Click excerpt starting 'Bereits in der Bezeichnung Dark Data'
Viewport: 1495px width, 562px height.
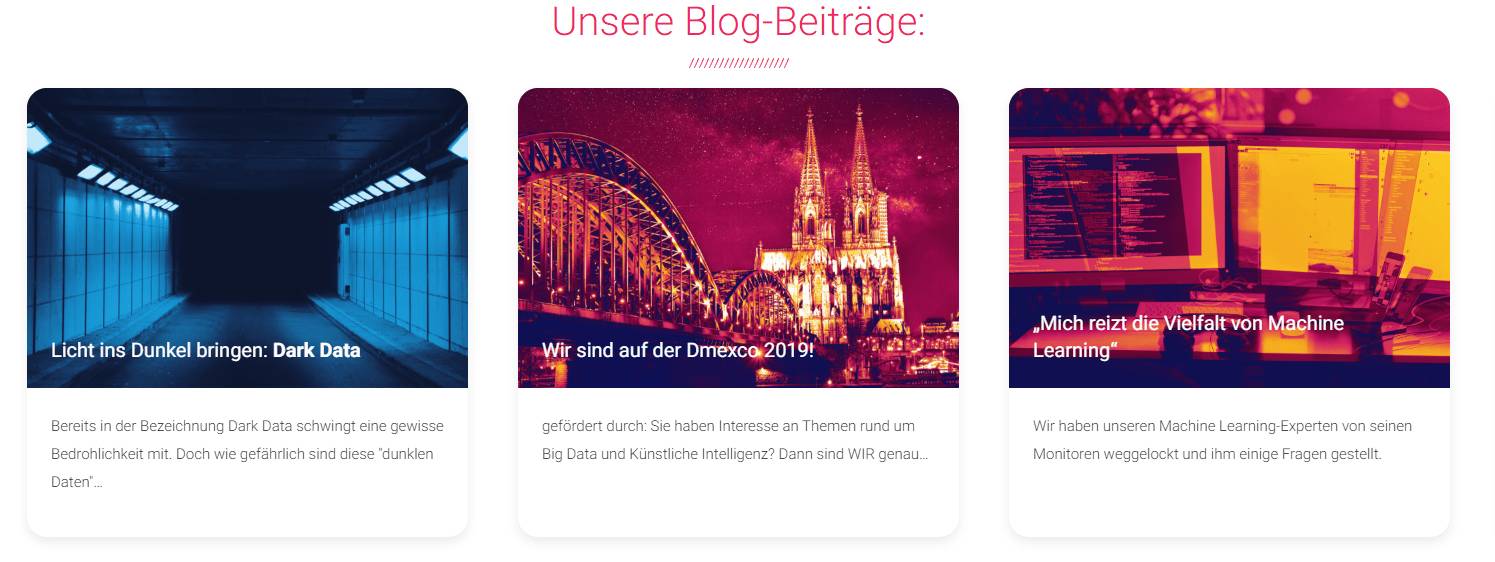click(x=247, y=454)
